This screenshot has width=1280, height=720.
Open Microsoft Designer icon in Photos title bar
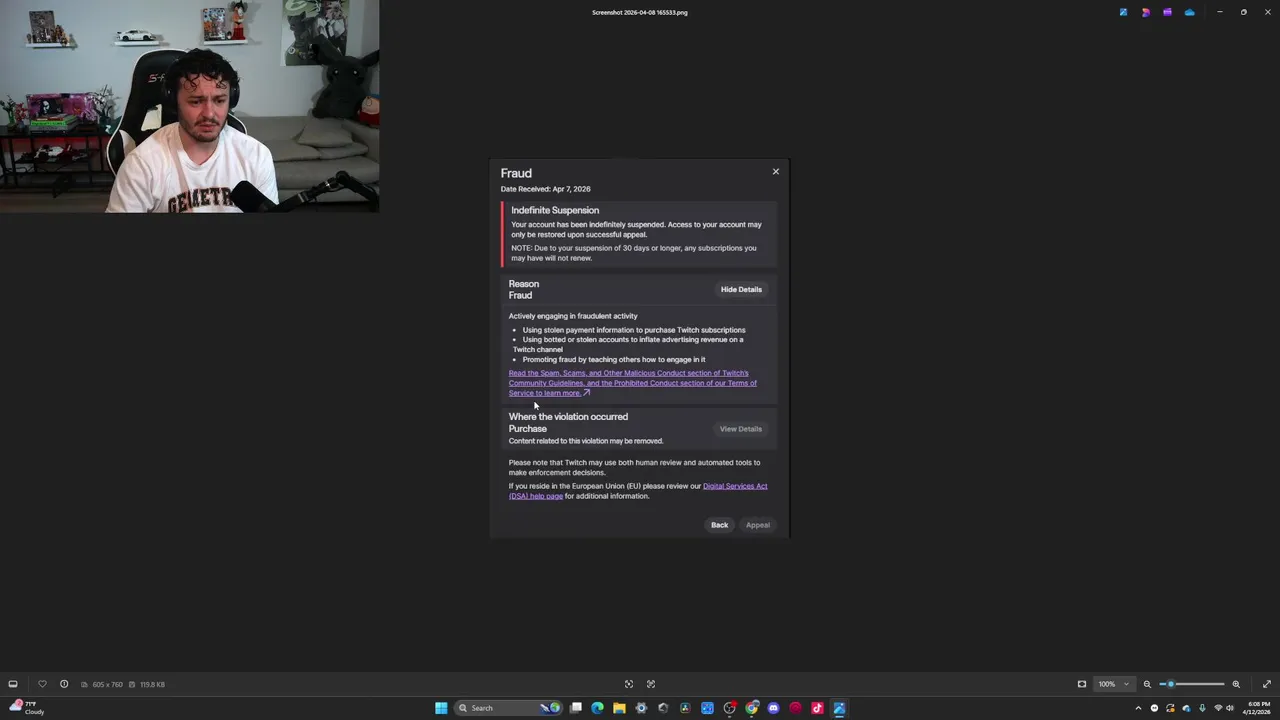coord(1145,12)
